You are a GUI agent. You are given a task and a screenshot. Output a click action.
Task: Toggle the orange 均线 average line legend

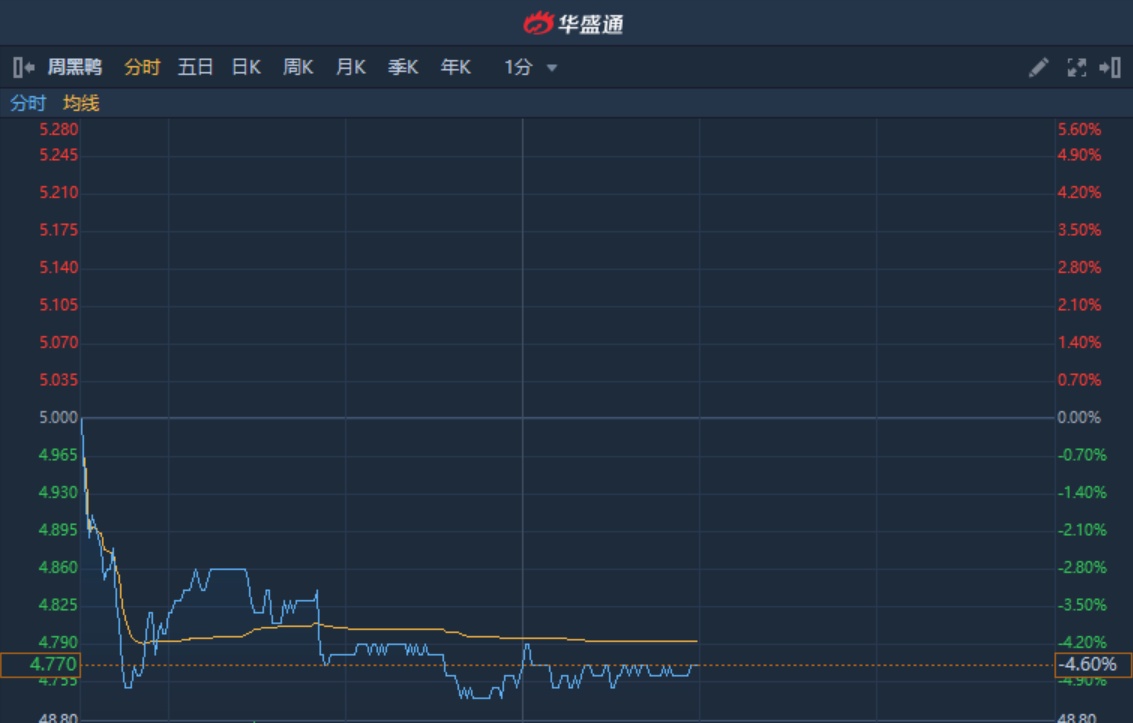pos(81,103)
